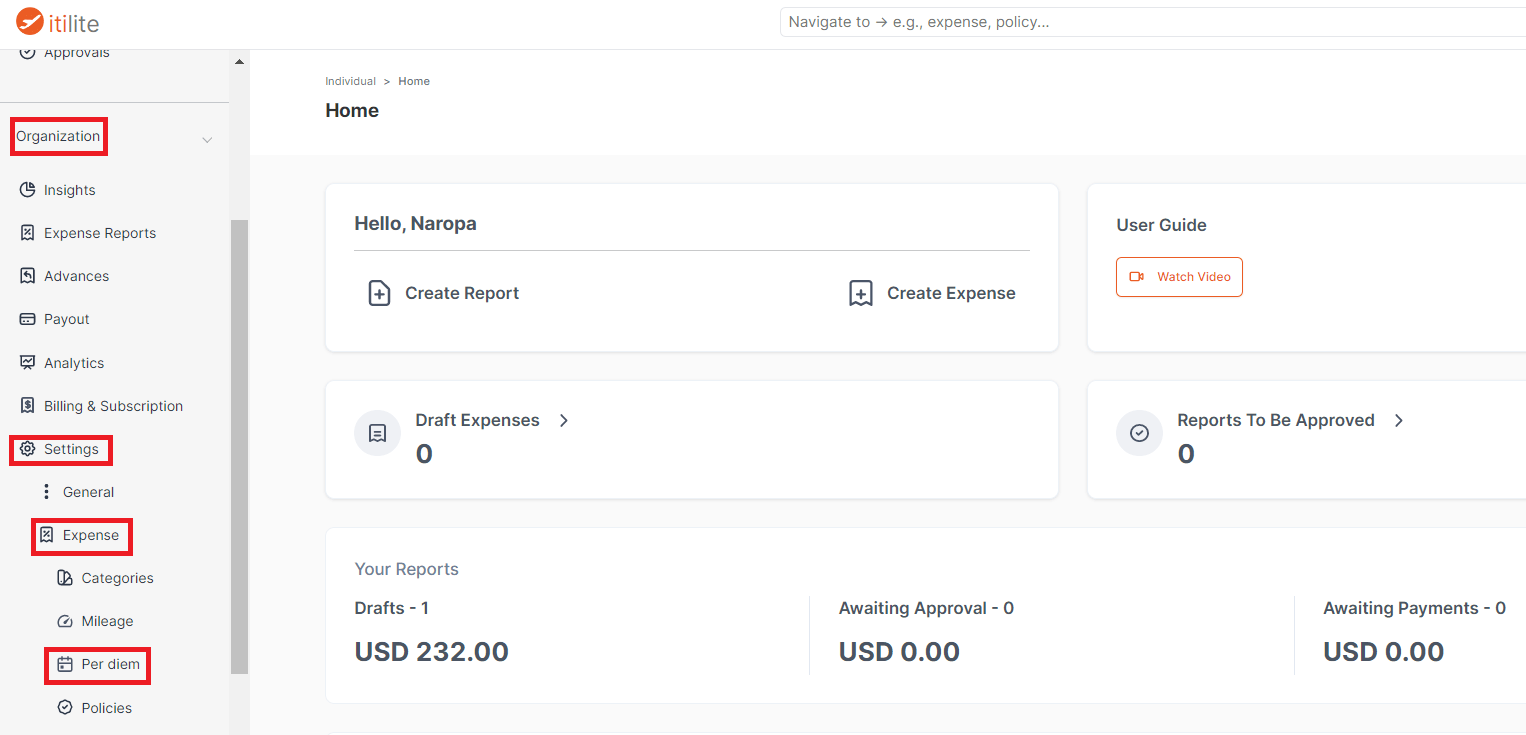Open the Categories icon under Expense
The image size is (1526, 735).
coord(65,578)
